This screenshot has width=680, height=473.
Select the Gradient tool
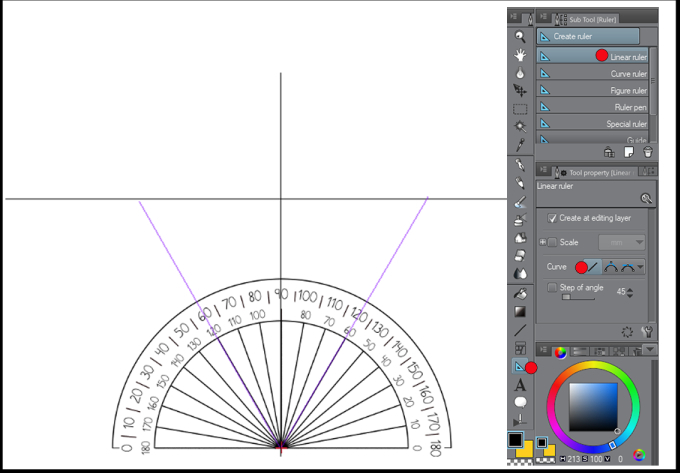pos(520,312)
